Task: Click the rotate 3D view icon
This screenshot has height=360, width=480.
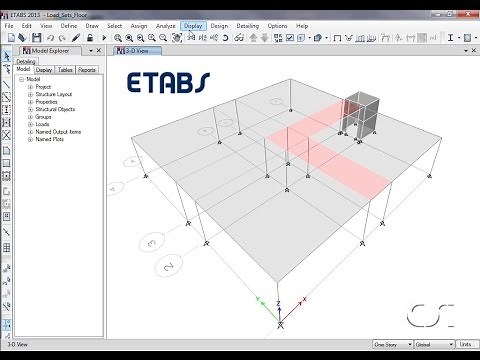Action: (225, 38)
